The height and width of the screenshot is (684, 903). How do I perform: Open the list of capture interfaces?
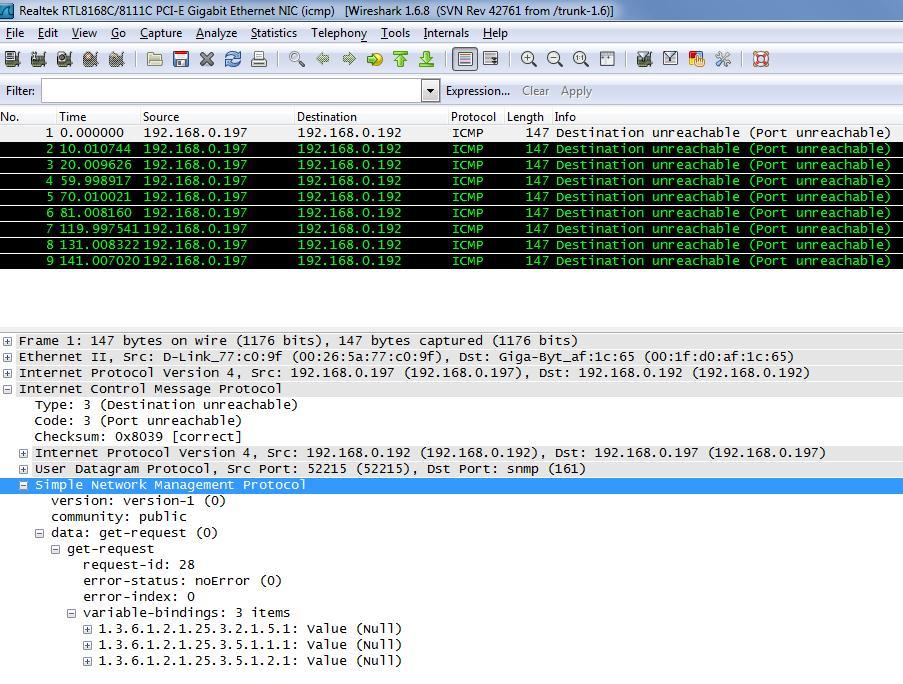coord(12,59)
